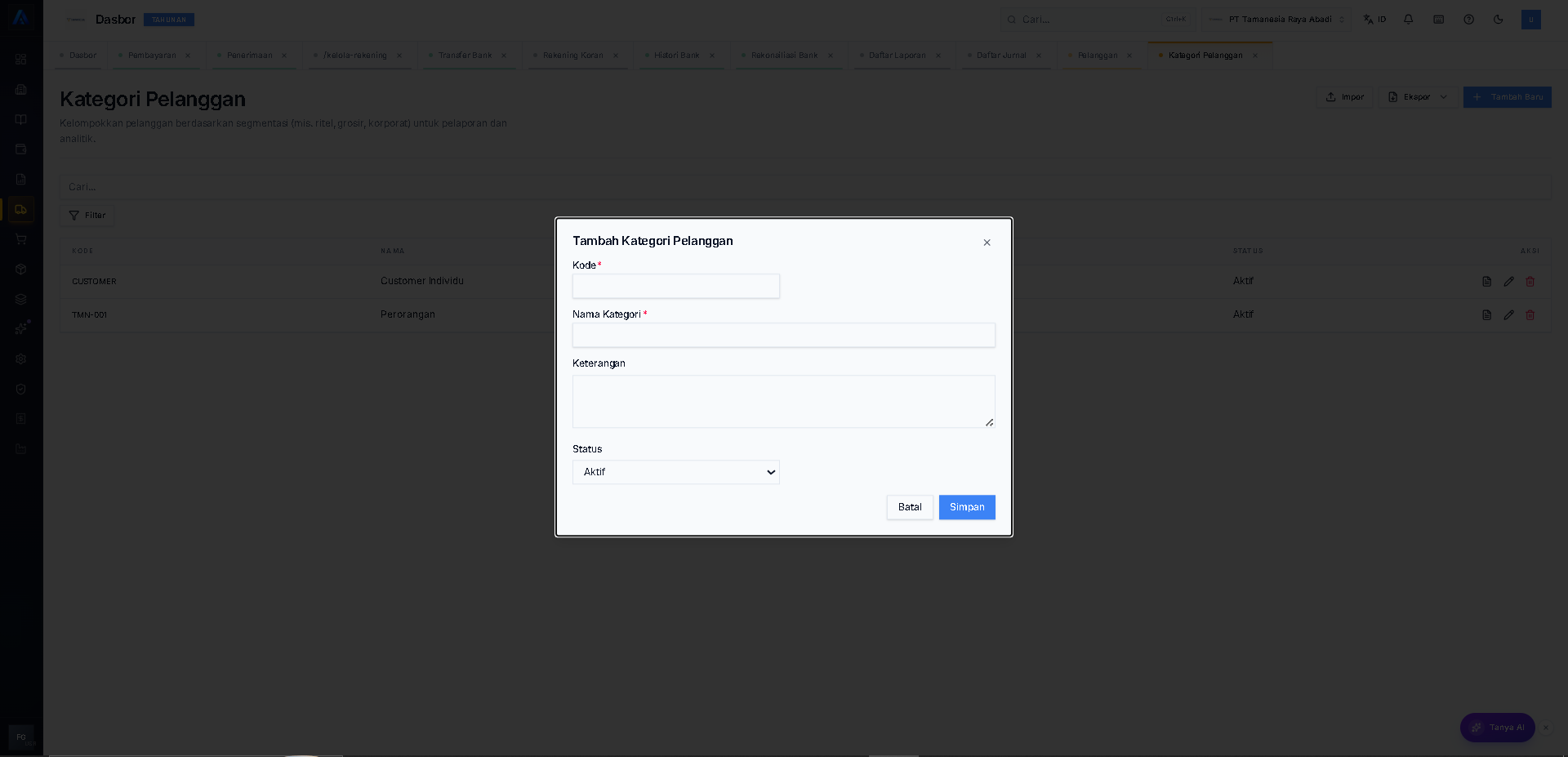Click the Impor upload icon button

click(1344, 97)
